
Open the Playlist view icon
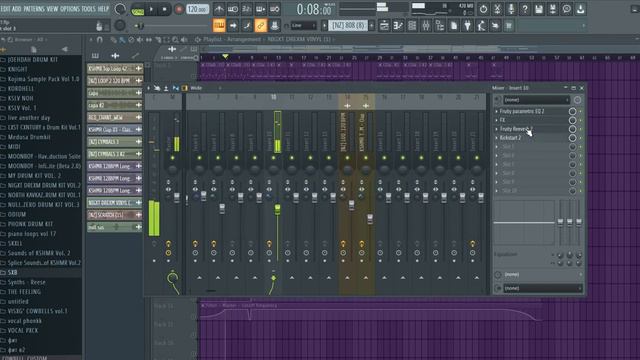pos(384,26)
